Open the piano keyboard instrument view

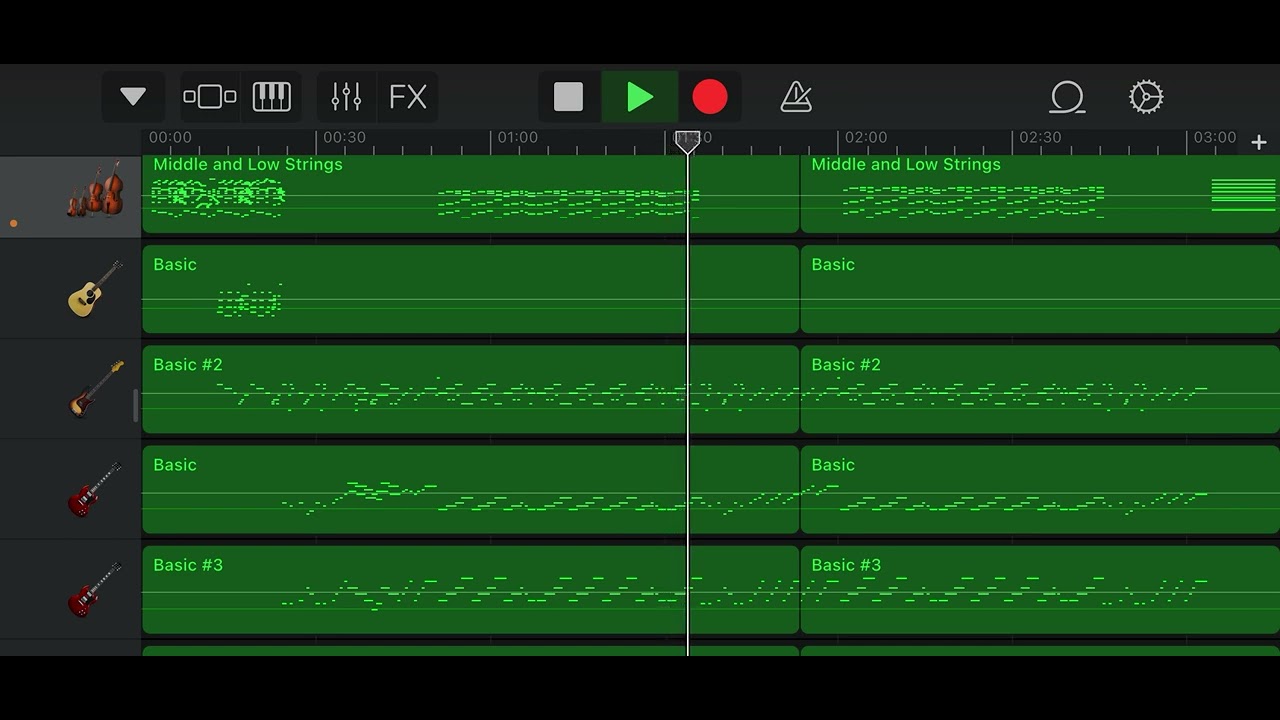[x=271, y=97]
